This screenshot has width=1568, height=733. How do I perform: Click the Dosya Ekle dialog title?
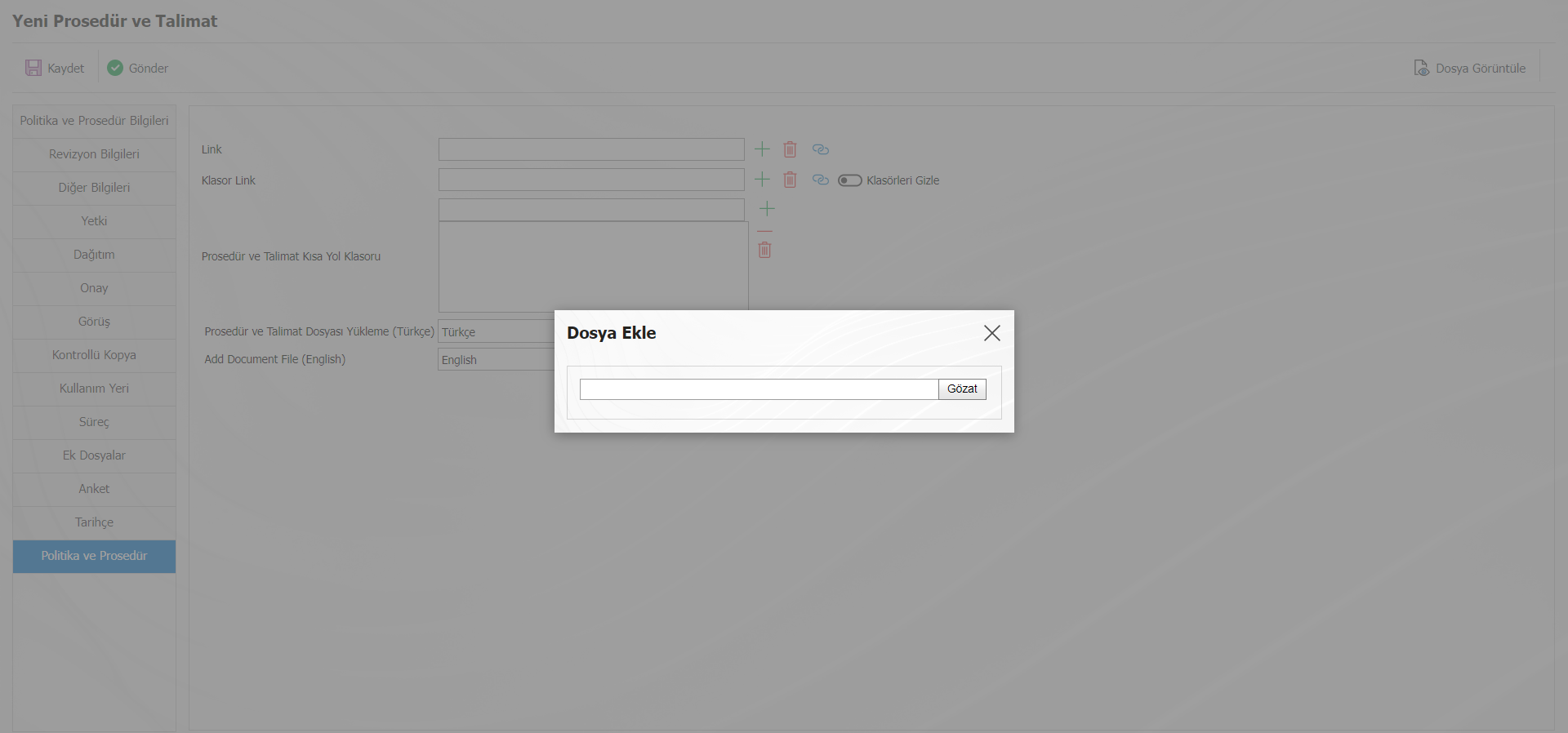tap(612, 333)
